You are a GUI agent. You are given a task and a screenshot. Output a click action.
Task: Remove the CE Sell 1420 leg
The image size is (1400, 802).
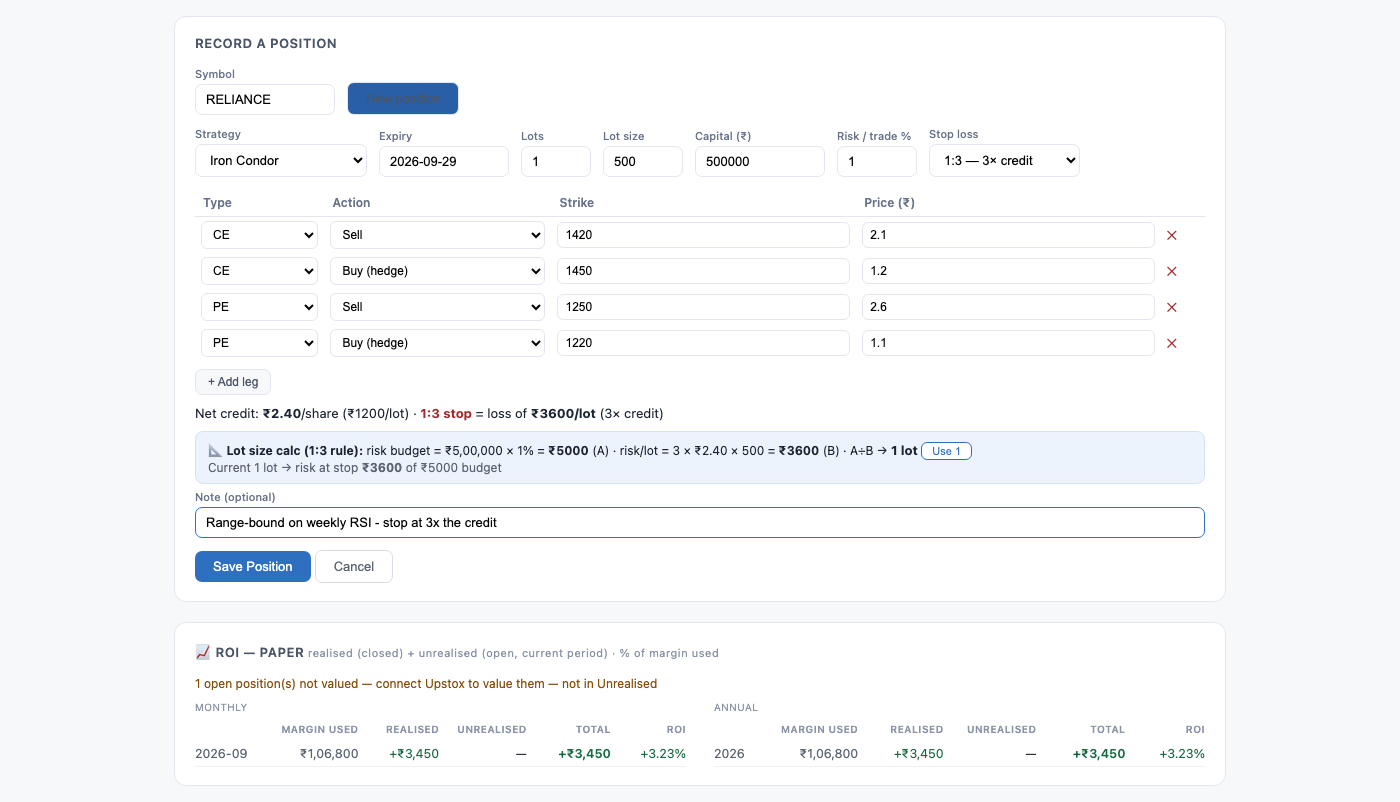tap(1172, 235)
